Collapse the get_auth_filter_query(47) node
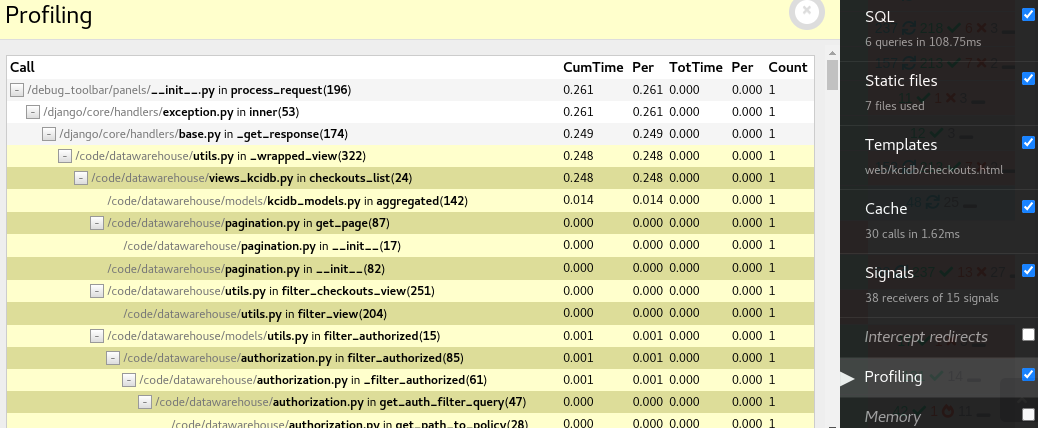 click(x=145, y=402)
